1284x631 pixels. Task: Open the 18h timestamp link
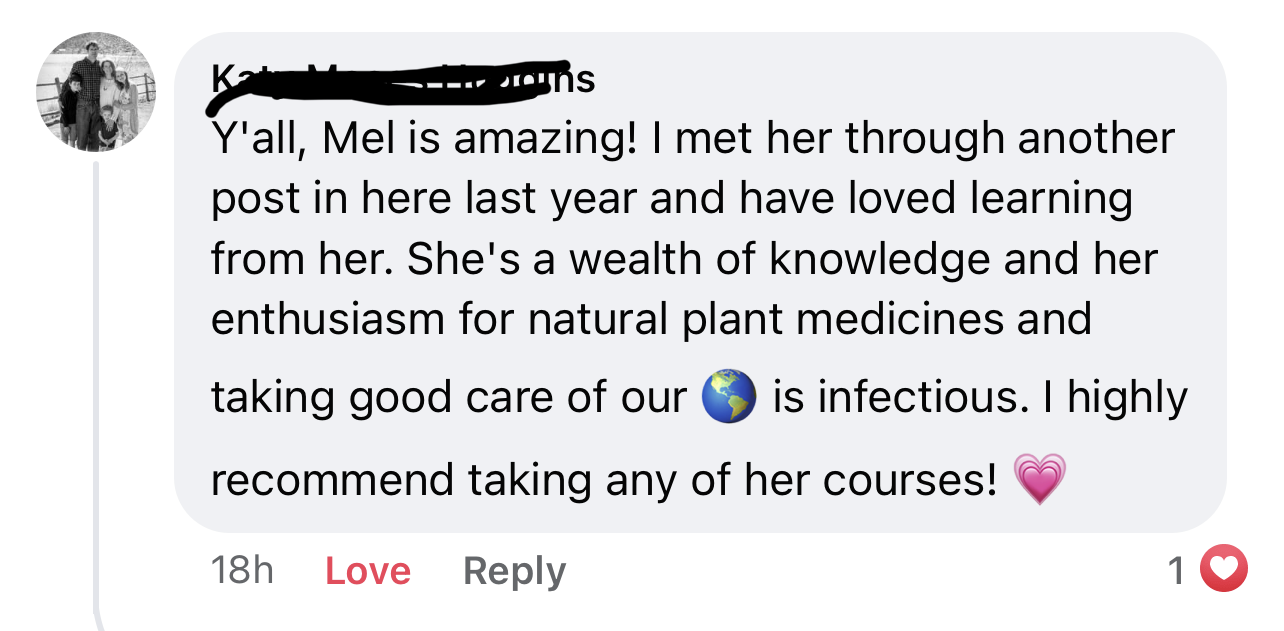click(x=242, y=571)
